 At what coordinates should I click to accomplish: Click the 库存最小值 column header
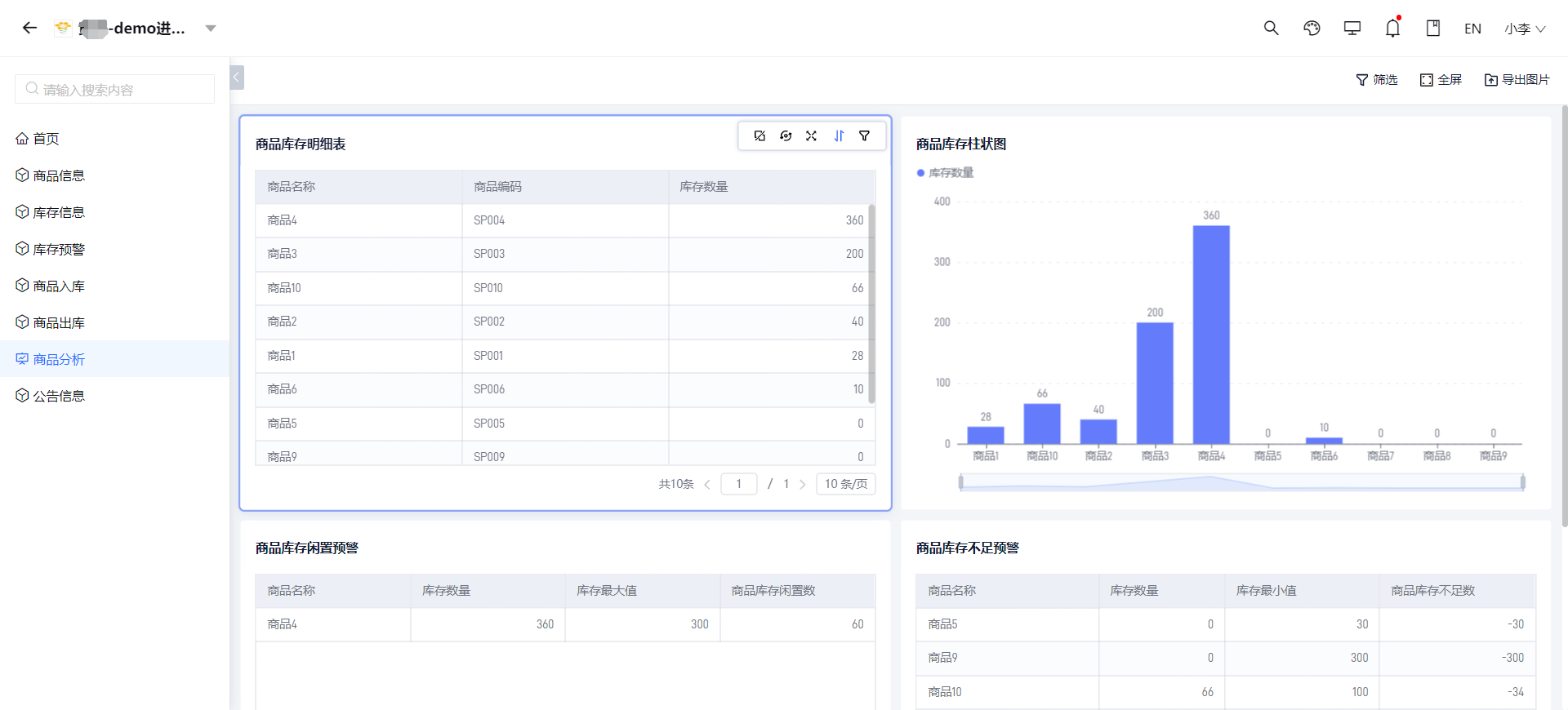tap(1302, 591)
